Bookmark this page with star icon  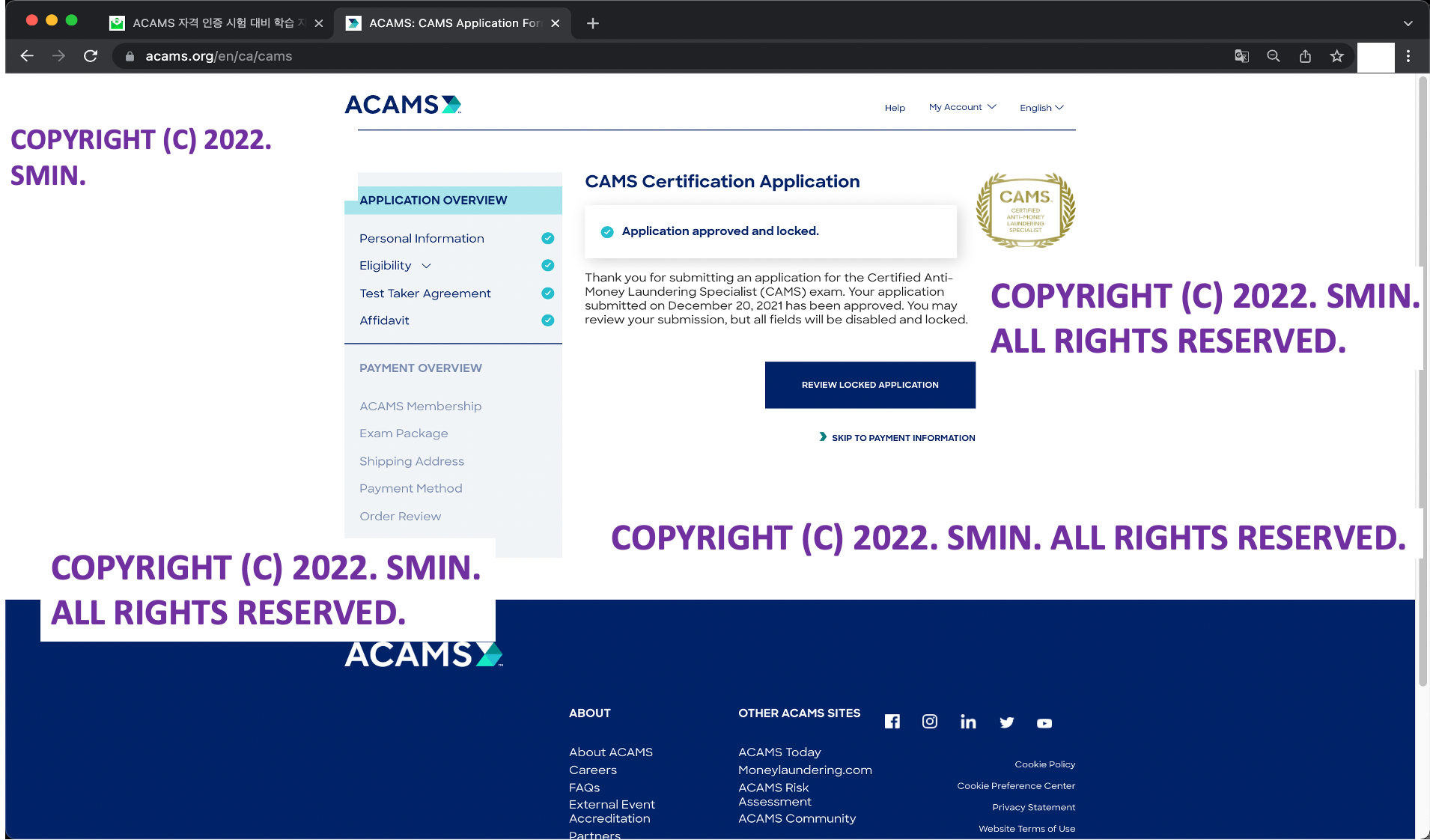(1336, 56)
